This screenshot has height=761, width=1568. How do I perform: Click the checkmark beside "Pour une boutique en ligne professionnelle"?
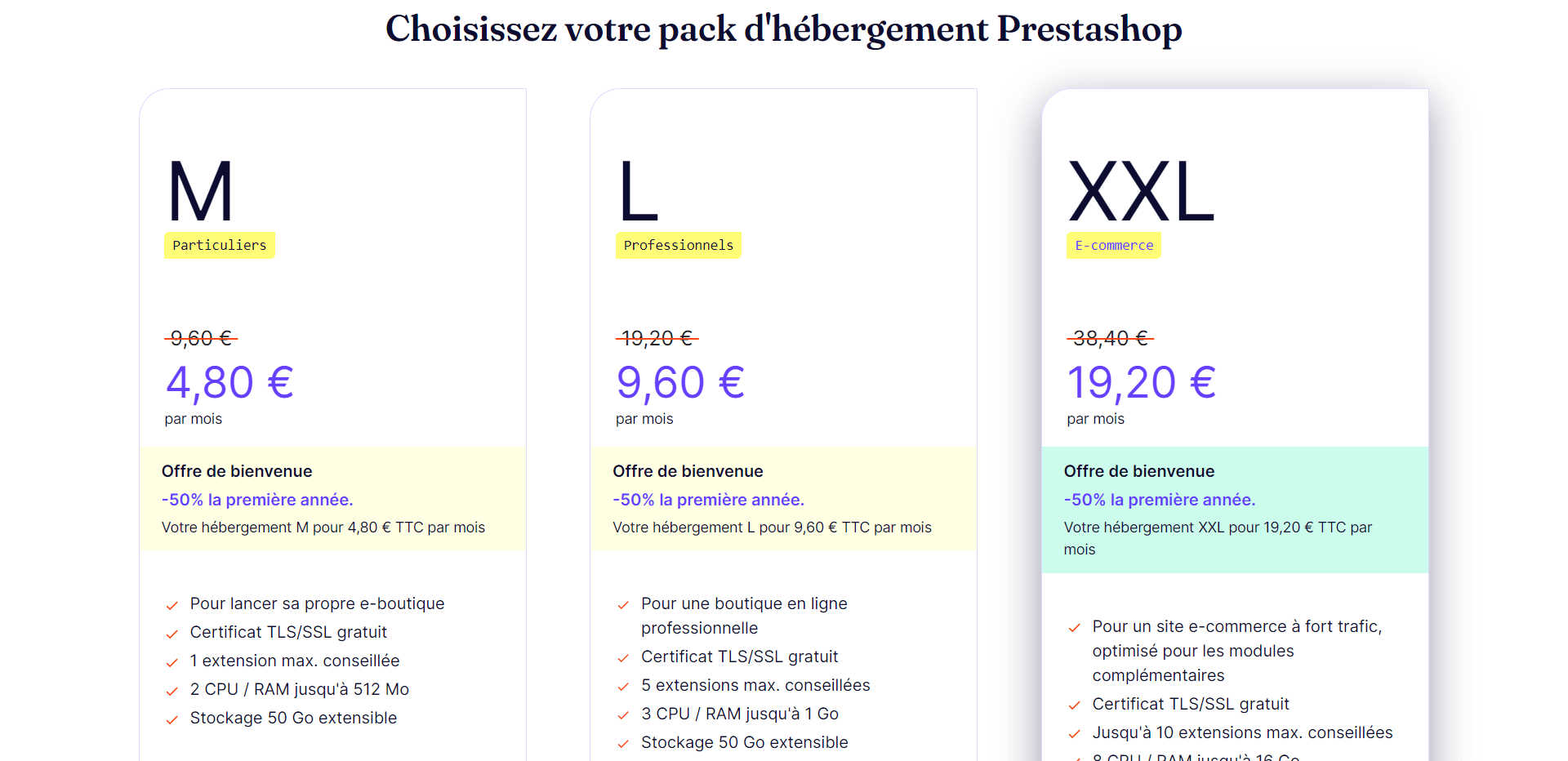coord(623,605)
